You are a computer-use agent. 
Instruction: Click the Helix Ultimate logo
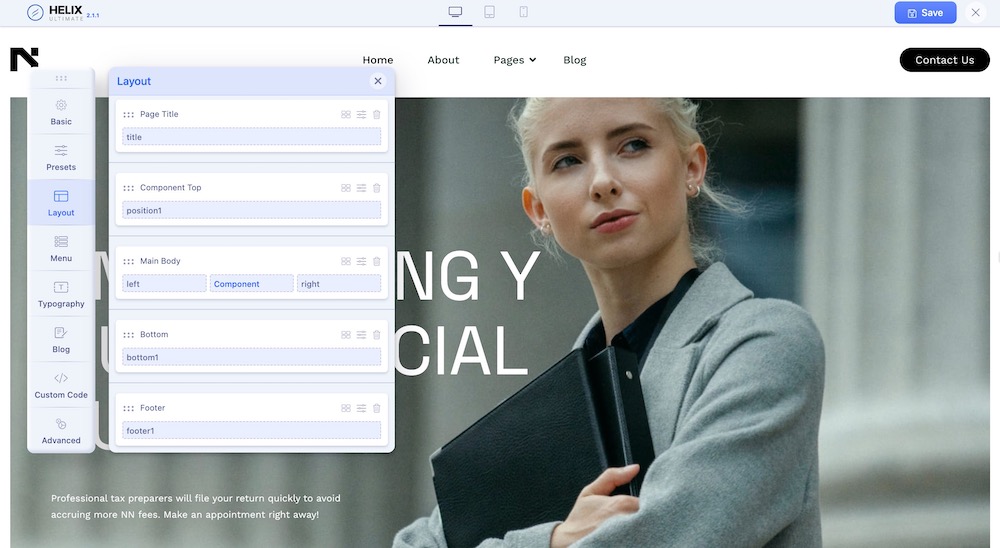coord(63,12)
